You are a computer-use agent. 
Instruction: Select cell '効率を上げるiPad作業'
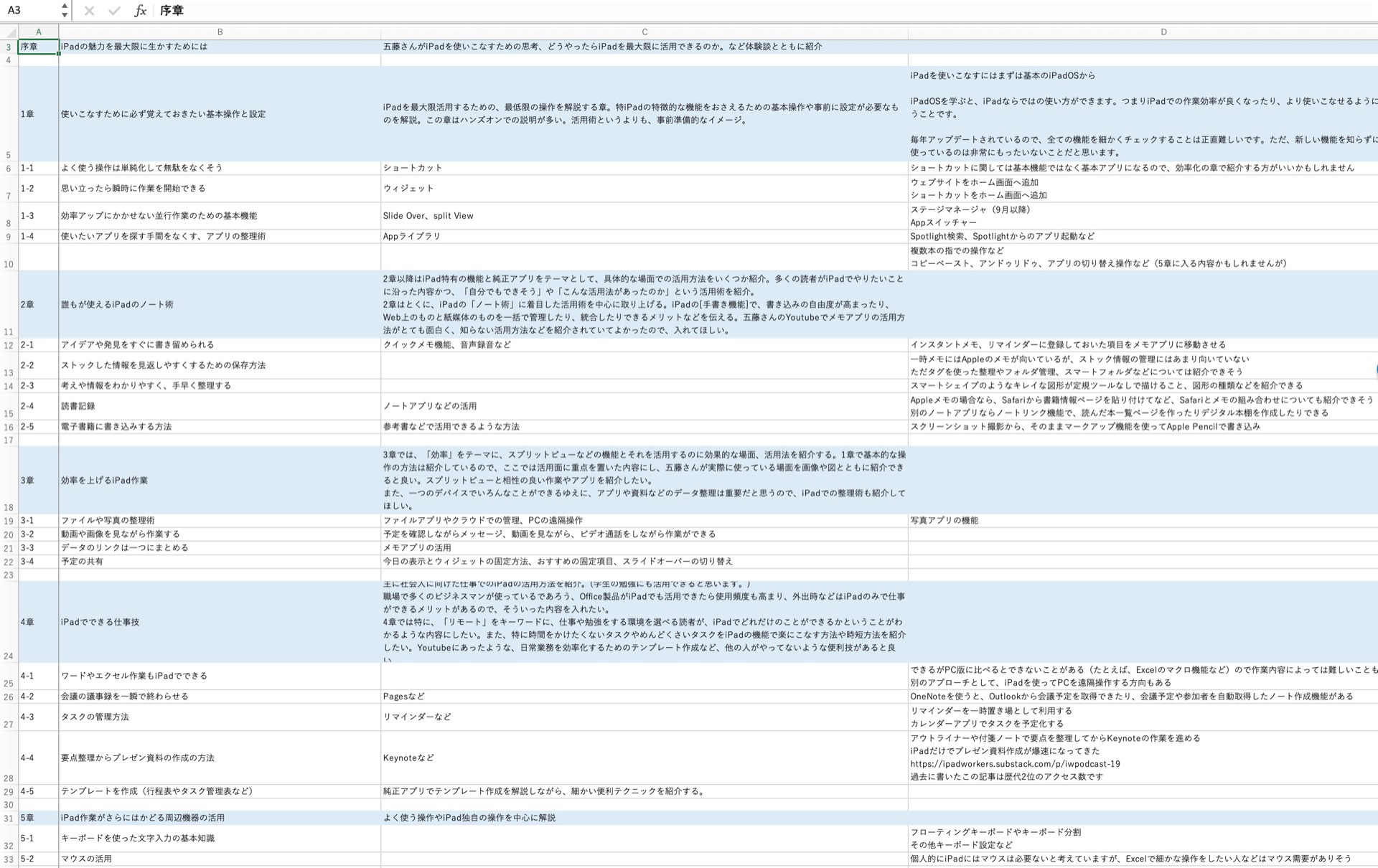click(220, 480)
